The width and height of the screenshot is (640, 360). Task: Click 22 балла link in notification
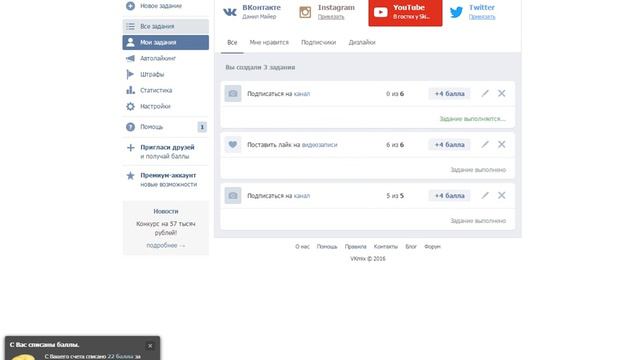[x=120, y=356]
